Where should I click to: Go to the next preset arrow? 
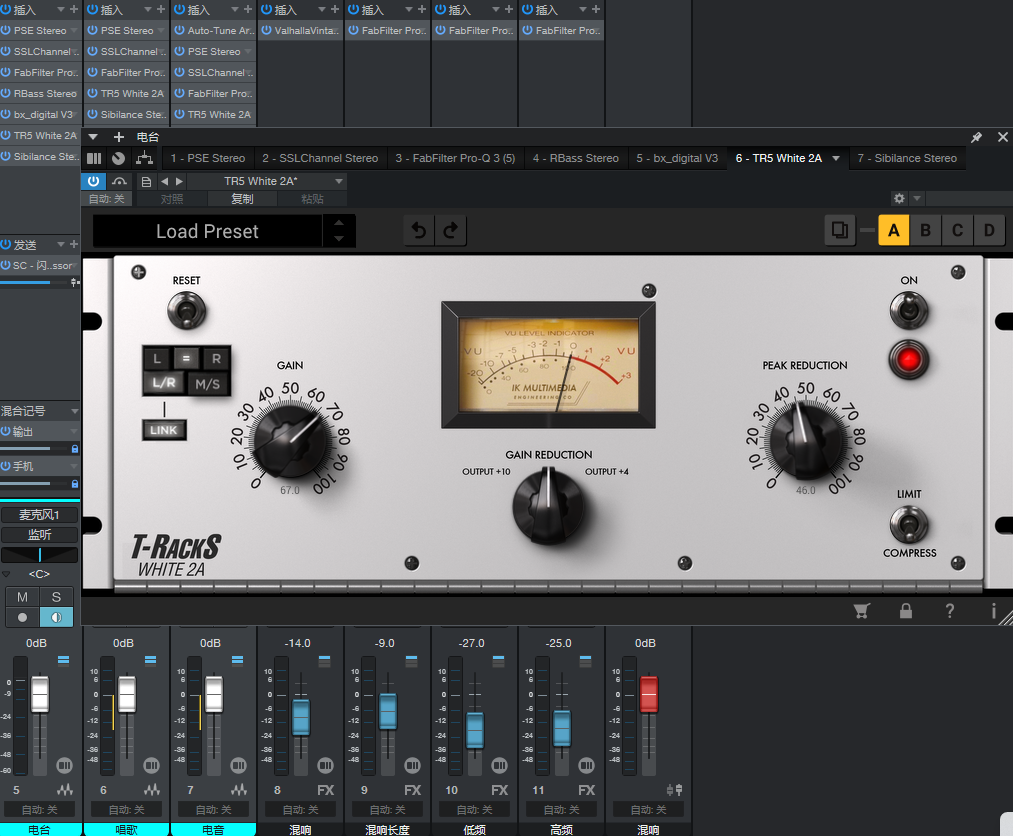(x=180, y=182)
